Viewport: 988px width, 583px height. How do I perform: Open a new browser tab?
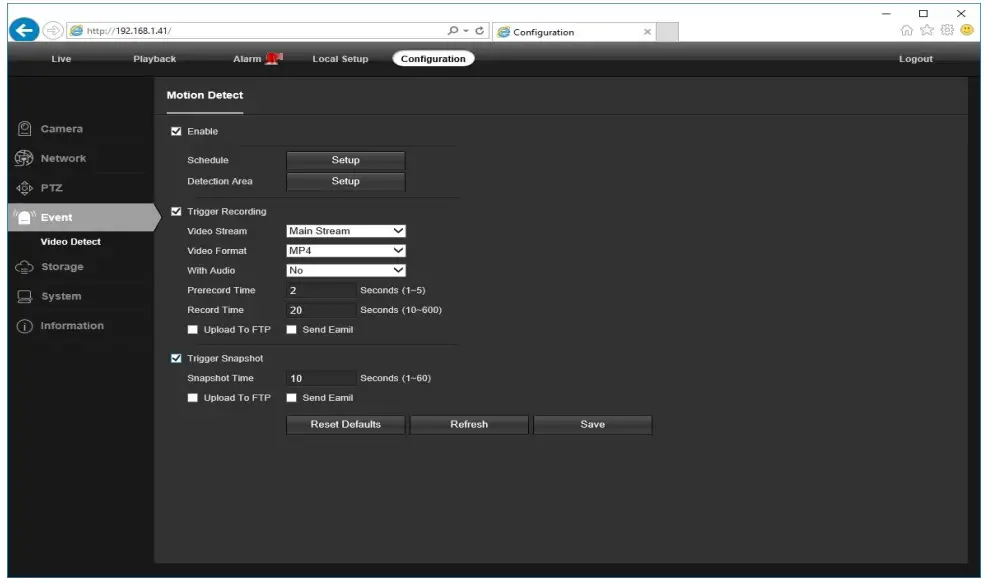667,32
